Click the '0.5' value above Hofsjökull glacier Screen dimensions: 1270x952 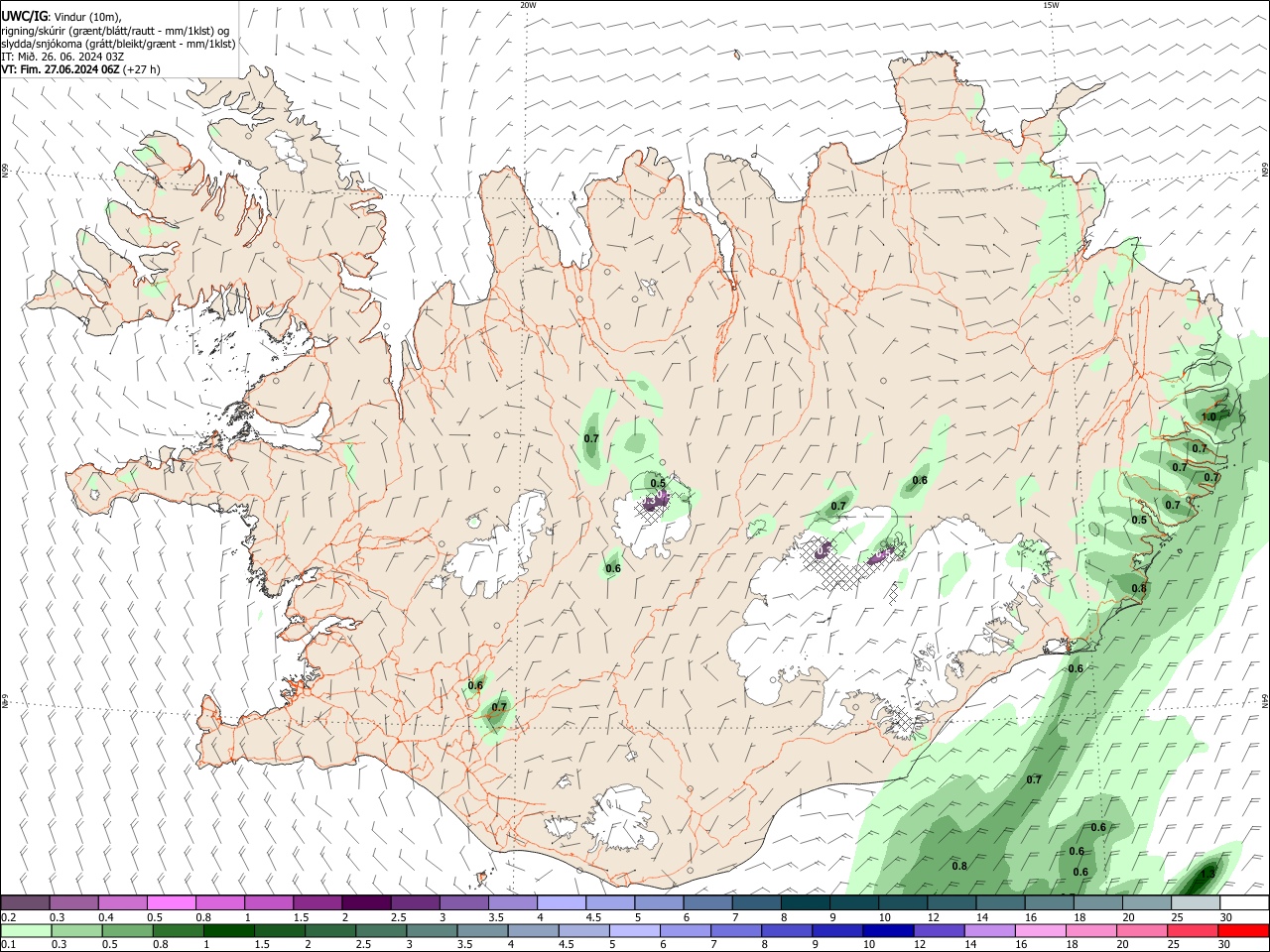click(658, 484)
